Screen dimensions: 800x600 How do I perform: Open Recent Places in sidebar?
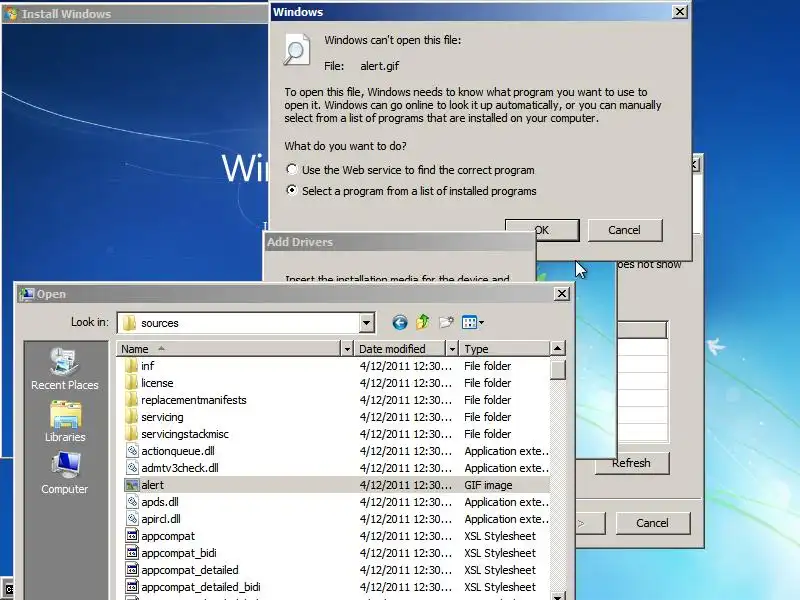tap(65, 368)
